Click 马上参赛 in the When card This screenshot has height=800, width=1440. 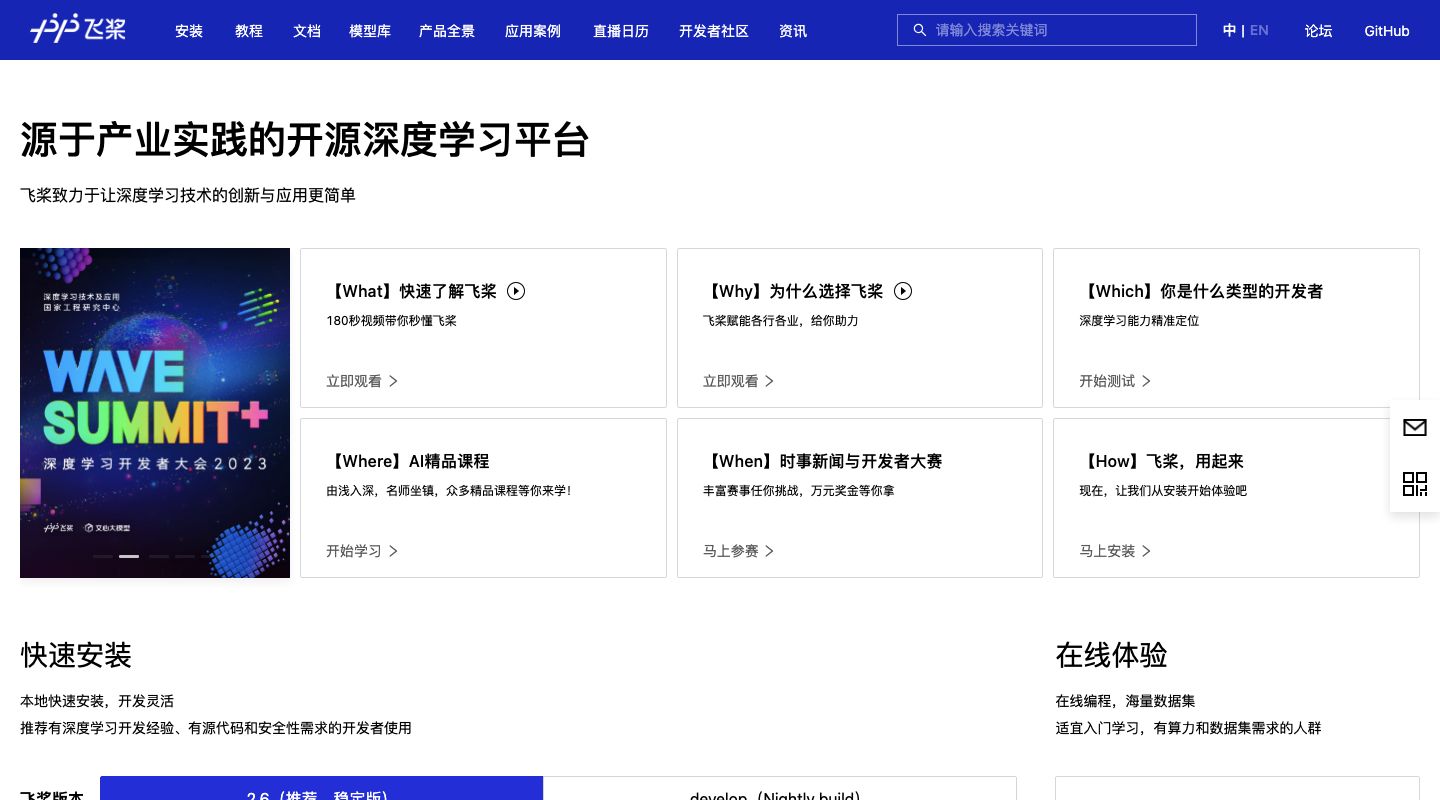pyautogui.click(x=731, y=551)
